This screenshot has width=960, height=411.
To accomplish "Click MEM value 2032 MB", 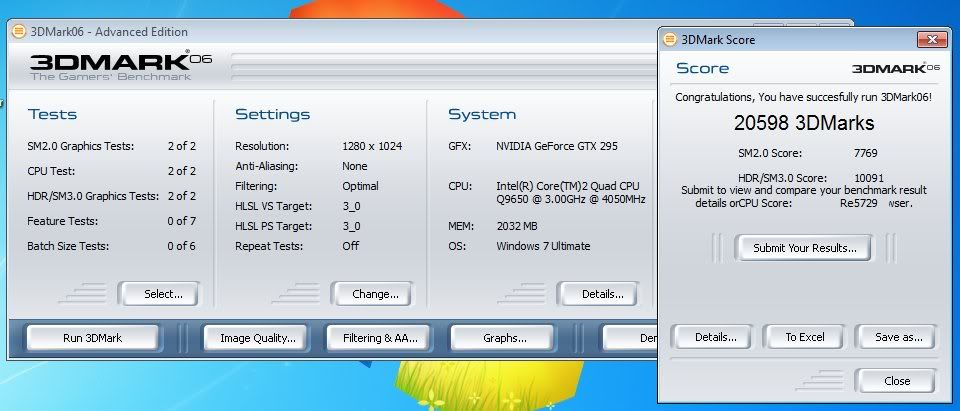I will click(517, 227).
